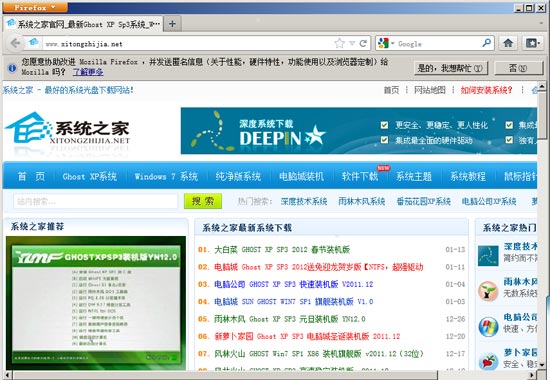Open 雨林木风 Ghost XP SP3 元旦装机版 link
The width and height of the screenshot is (550, 380).
tap(290, 319)
